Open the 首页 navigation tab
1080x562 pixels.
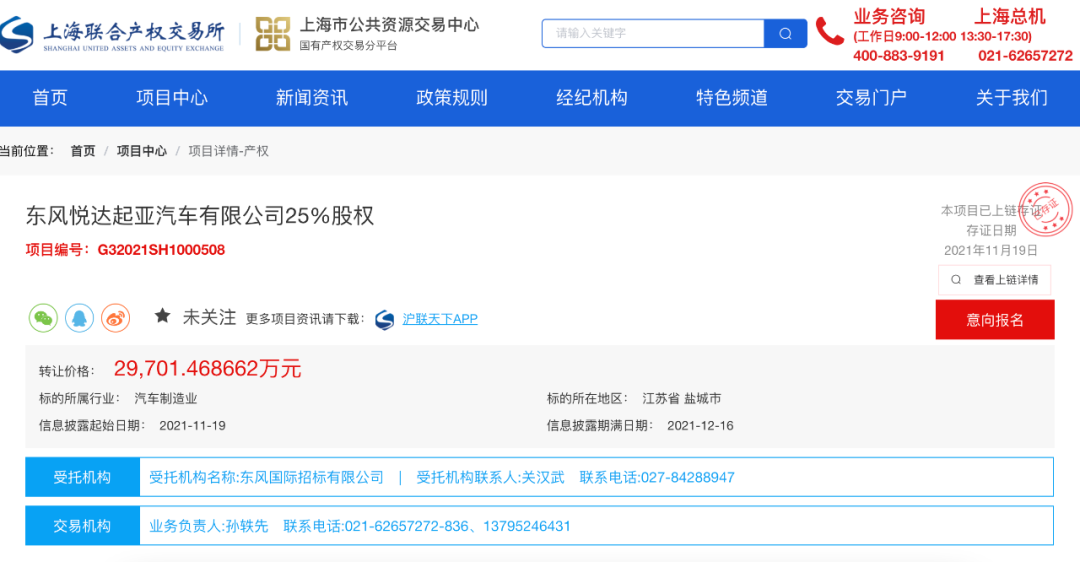coord(50,98)
